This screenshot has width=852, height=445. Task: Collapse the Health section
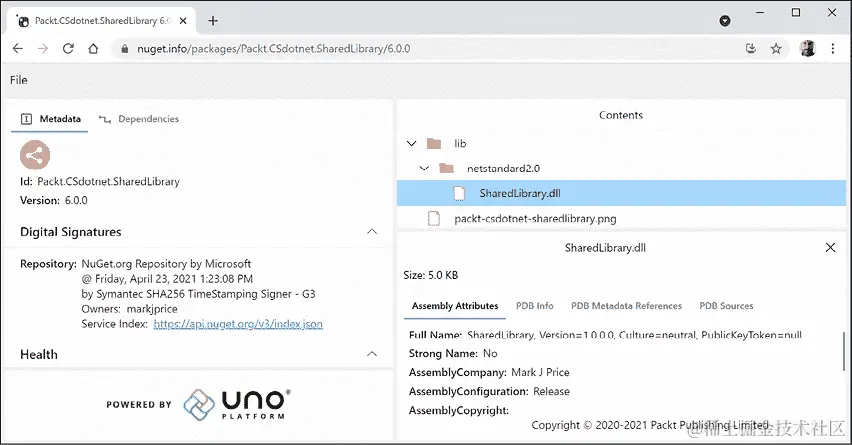coord(372,354)
